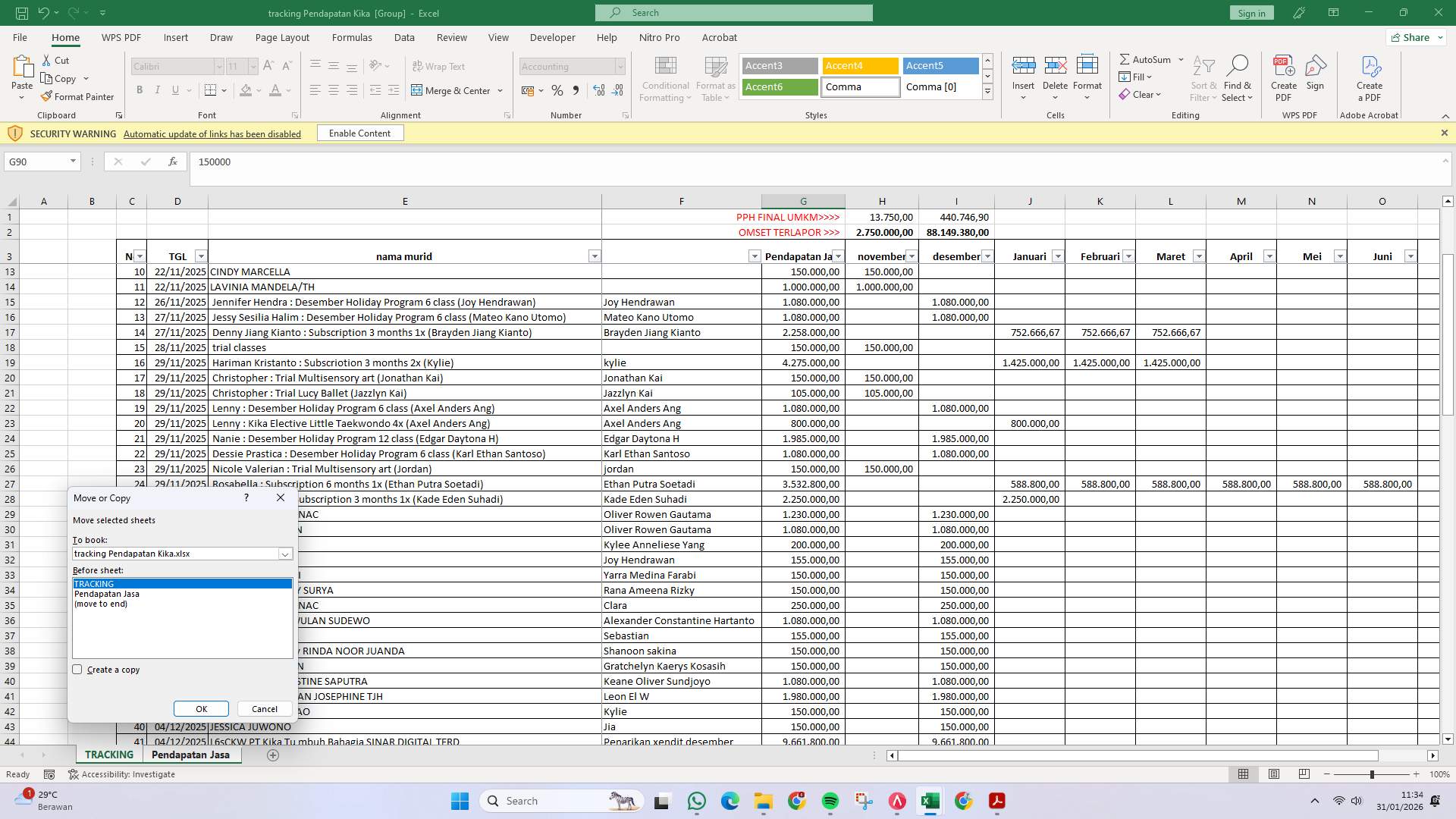Switch to the Pendapatan Jasa sheet tab

(x=191, y=755)
